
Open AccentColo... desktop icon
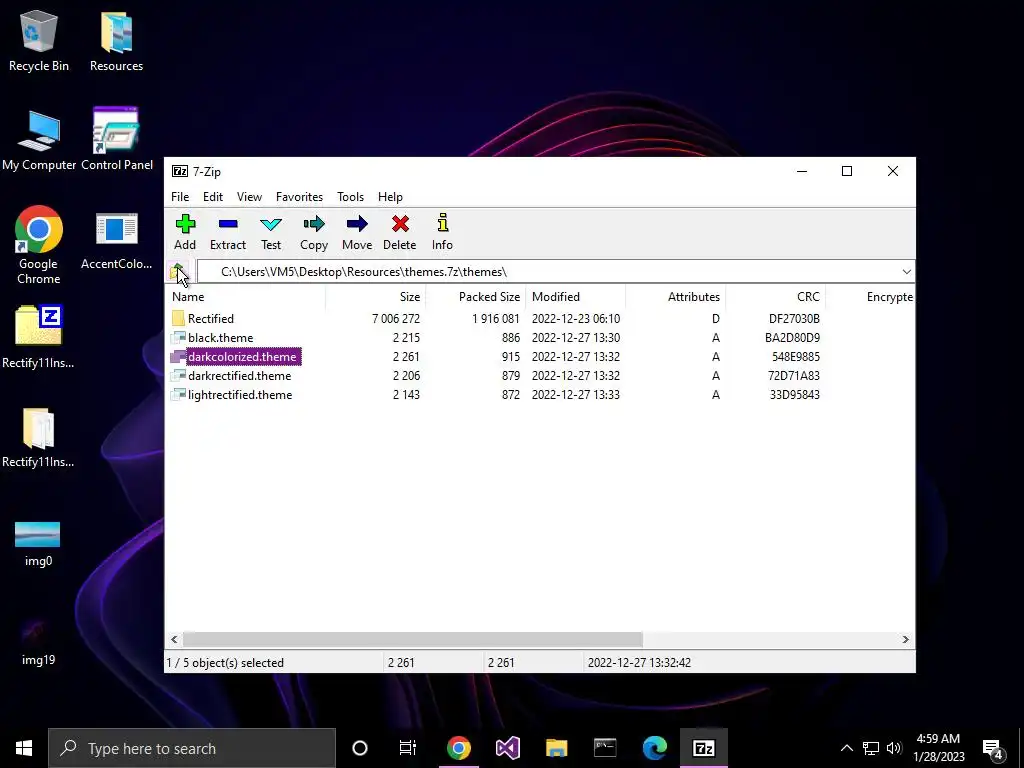click(116, 240)
